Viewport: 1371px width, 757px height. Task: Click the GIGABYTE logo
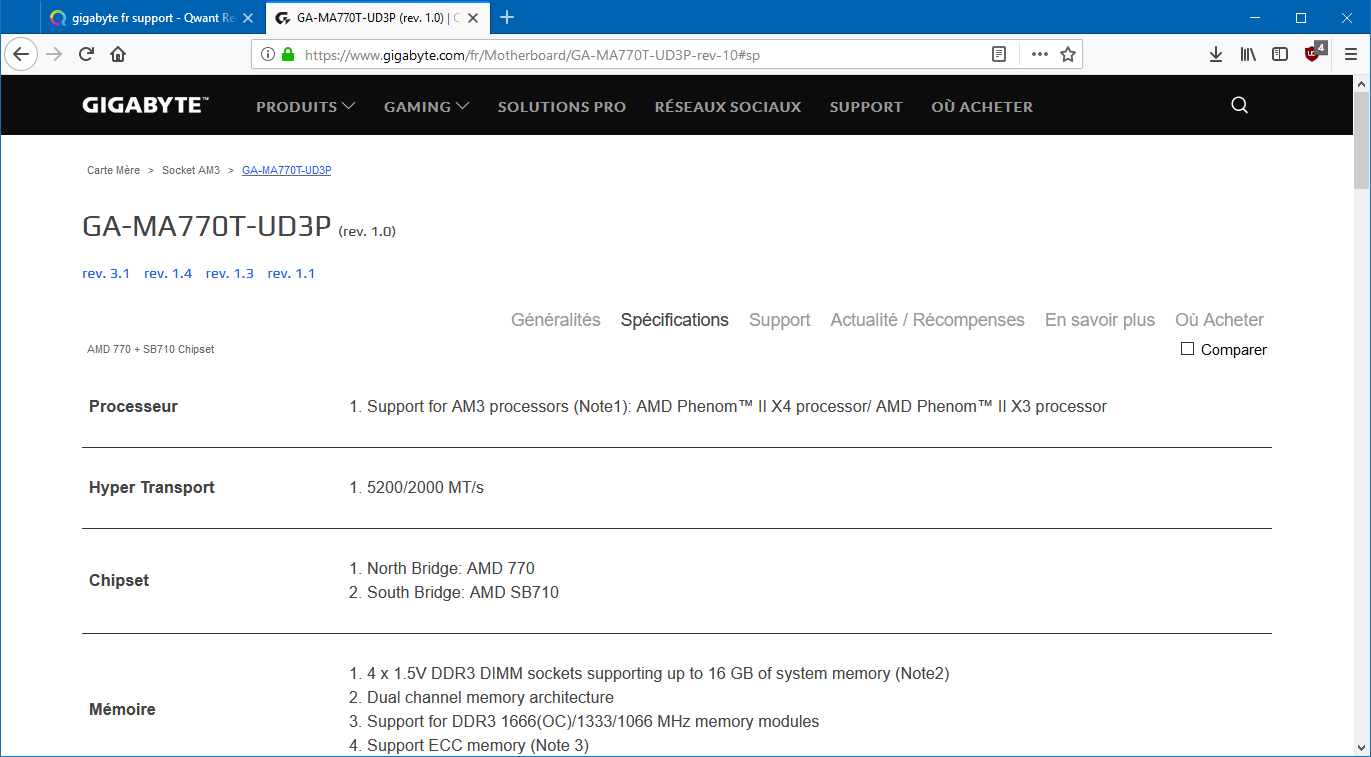[x=146, y=105]
